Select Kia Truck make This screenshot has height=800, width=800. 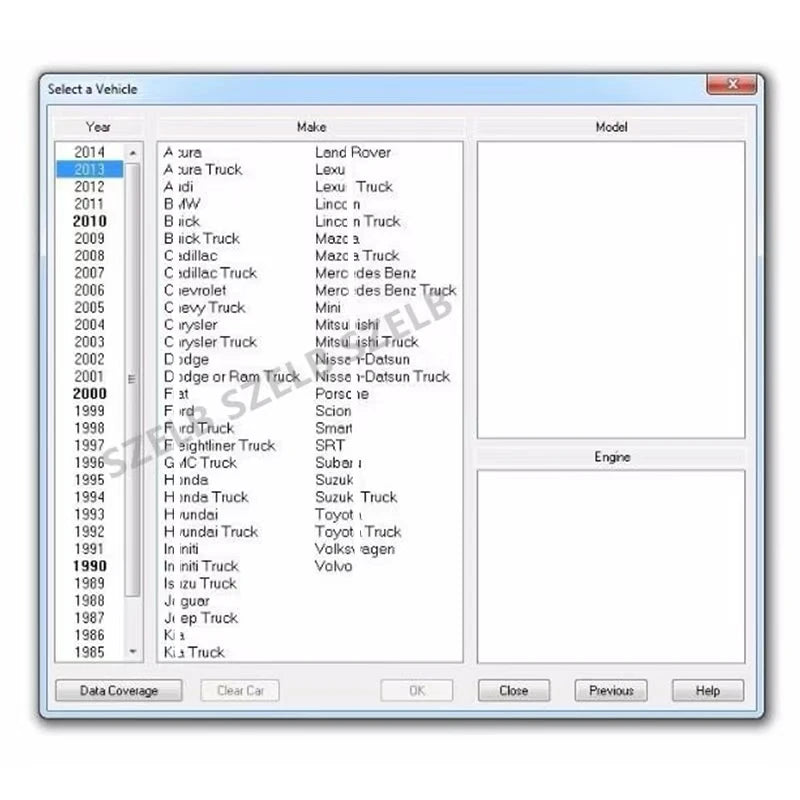point(194,652)
